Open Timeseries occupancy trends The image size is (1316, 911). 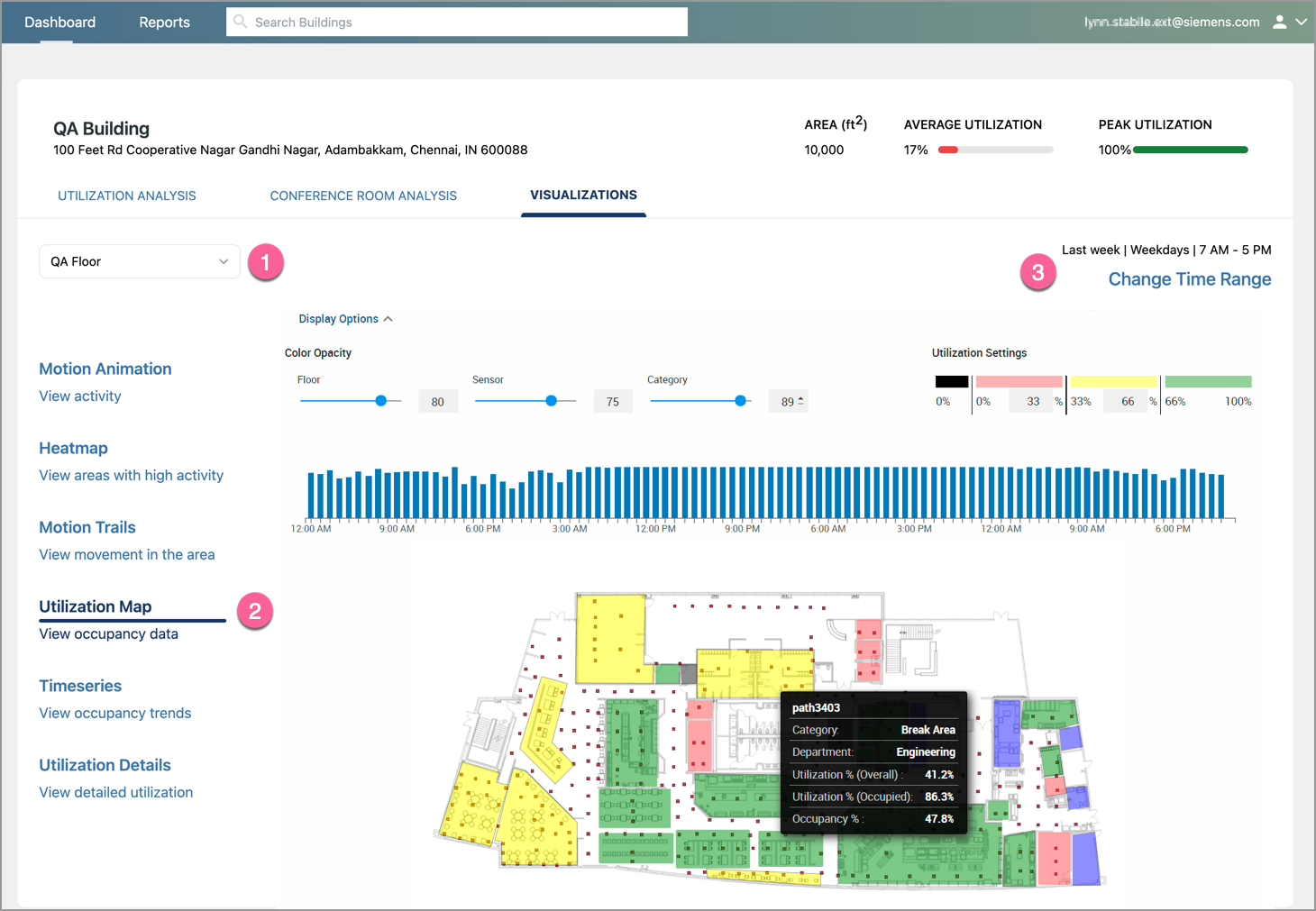[80, 686]
